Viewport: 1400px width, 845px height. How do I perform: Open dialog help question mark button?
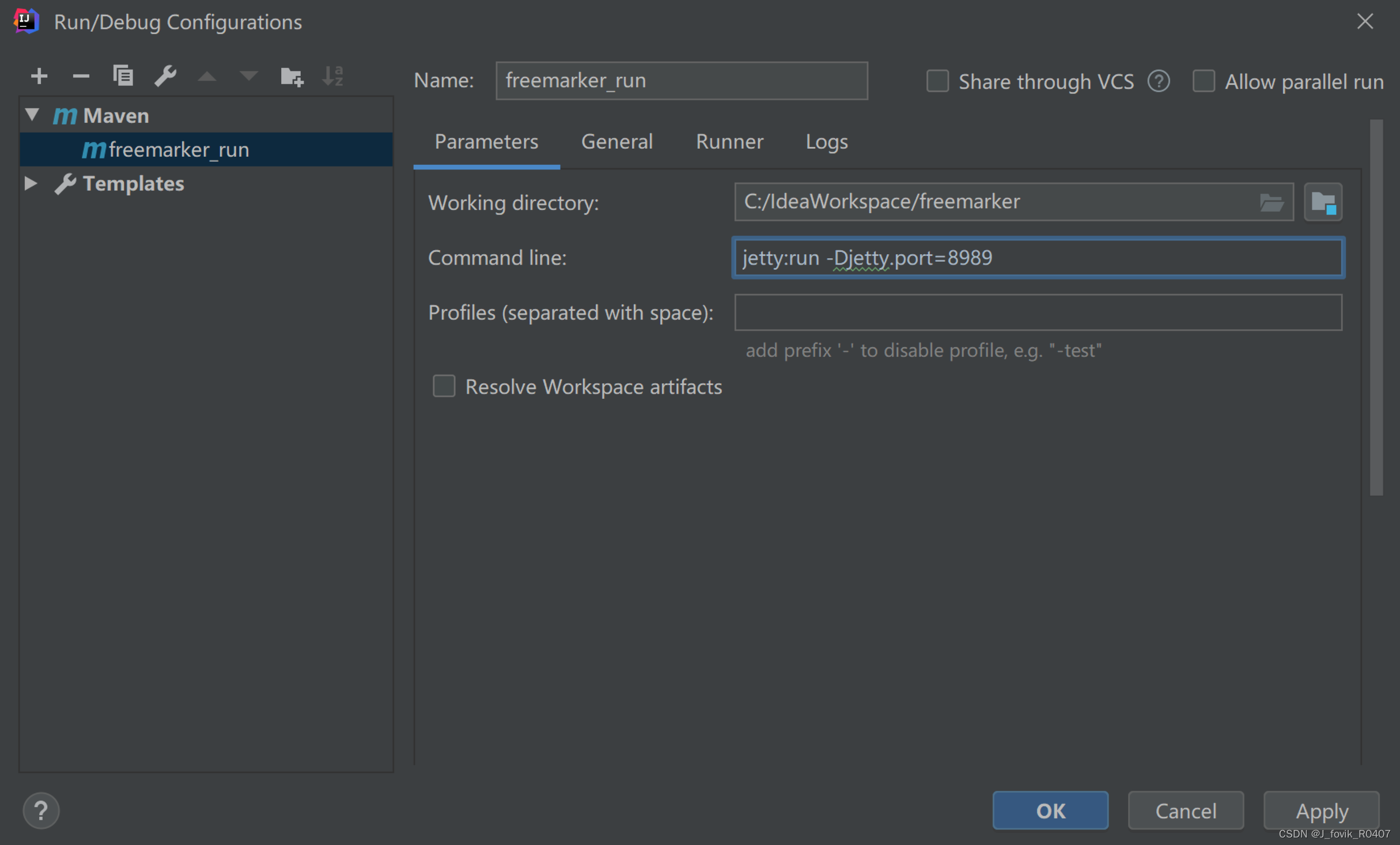click(x=41, y=810)
